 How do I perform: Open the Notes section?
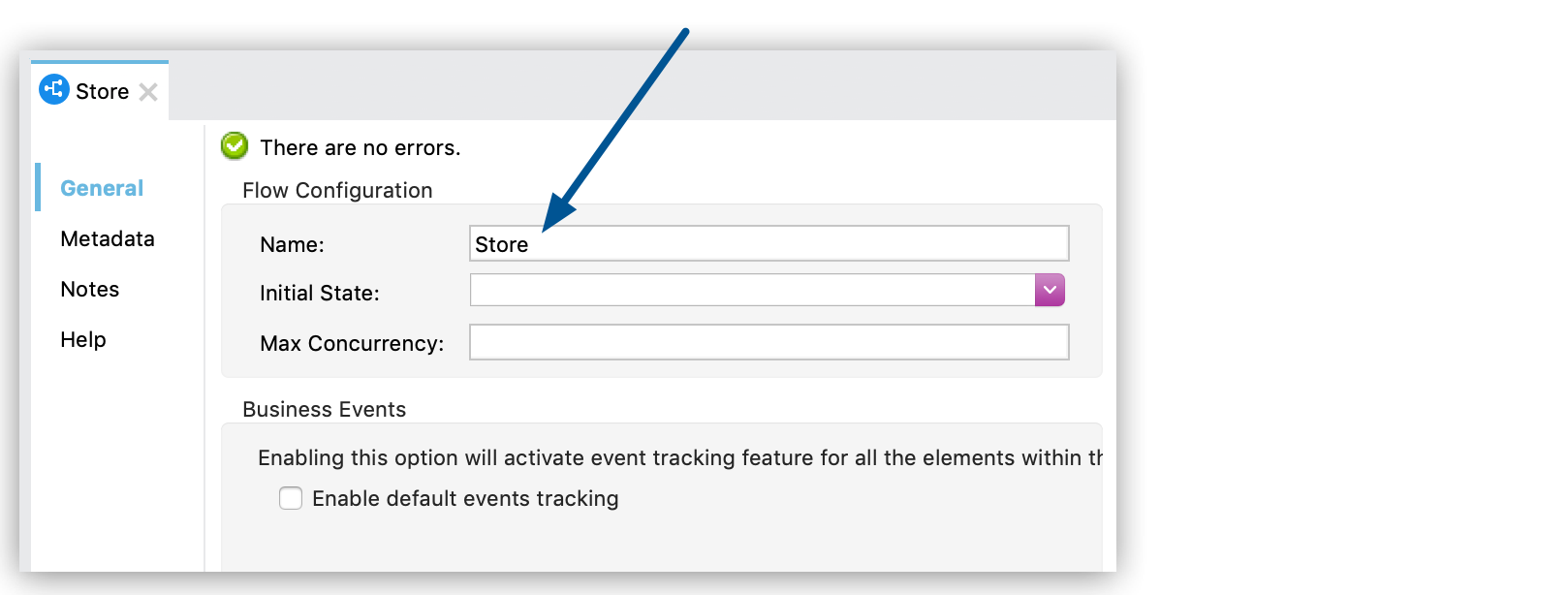(x=89, y=289)
